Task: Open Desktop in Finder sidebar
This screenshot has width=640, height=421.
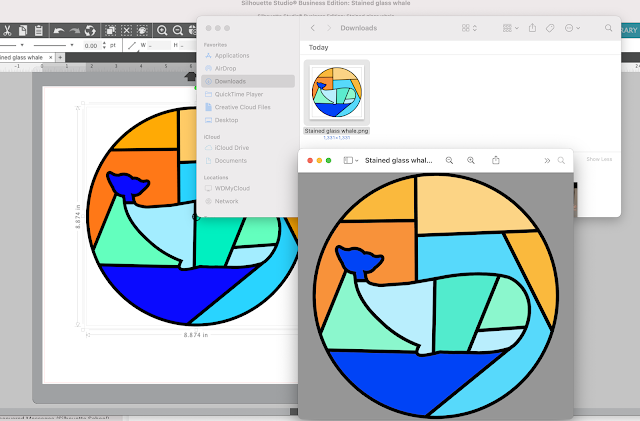Action: coord(248,120)
